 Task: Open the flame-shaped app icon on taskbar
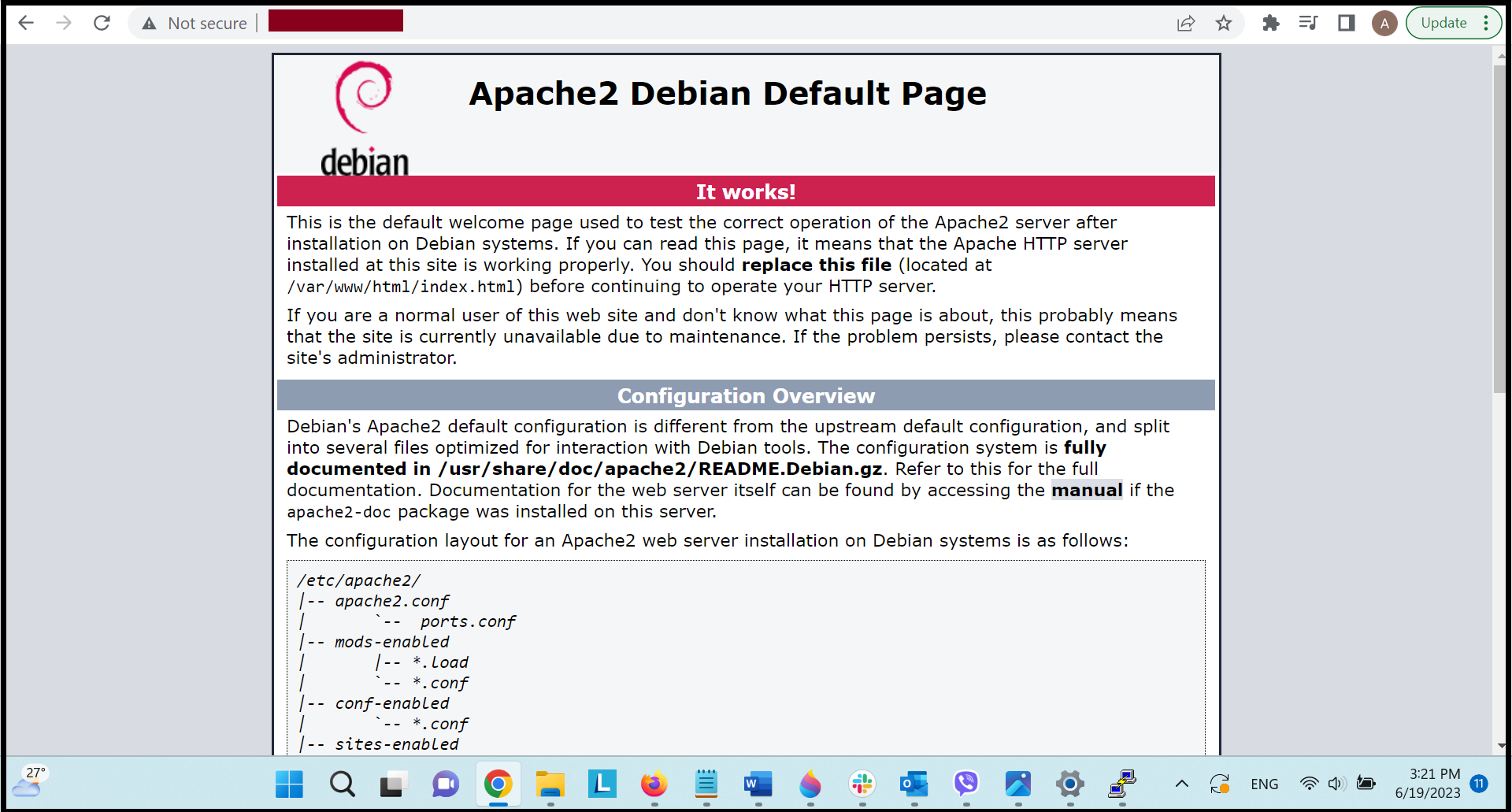pyautogui.click(x=810, y=784)
